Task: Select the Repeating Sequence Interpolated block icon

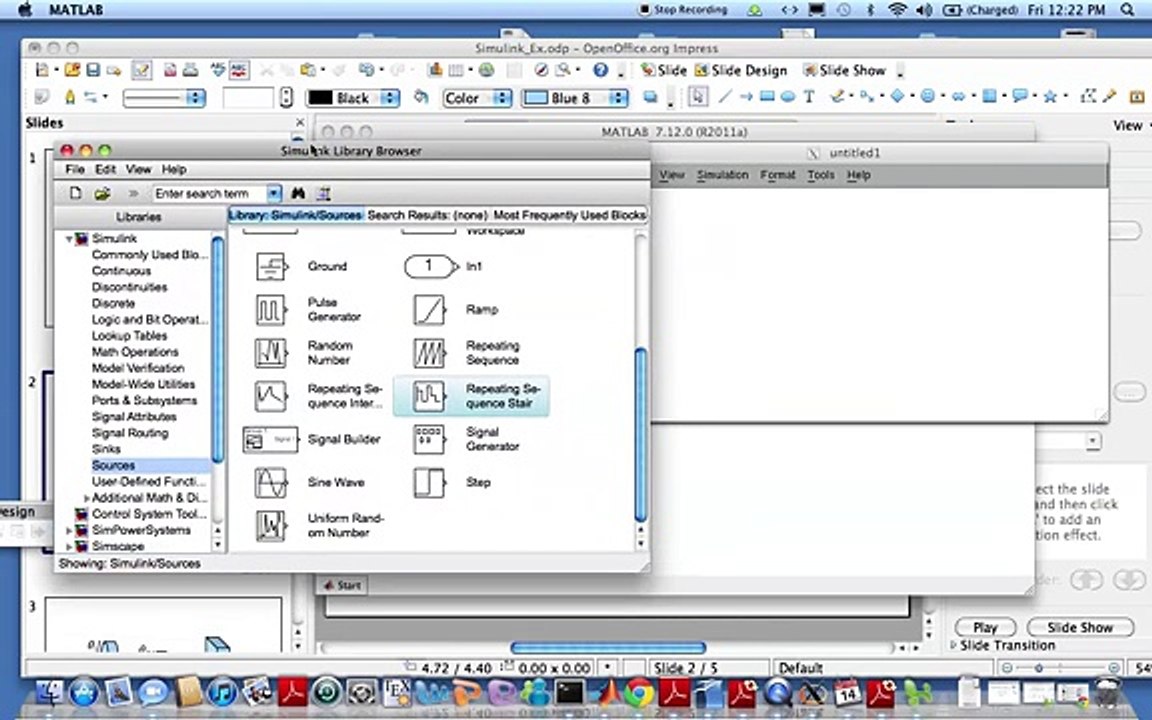Action: [x=270, y=396]
